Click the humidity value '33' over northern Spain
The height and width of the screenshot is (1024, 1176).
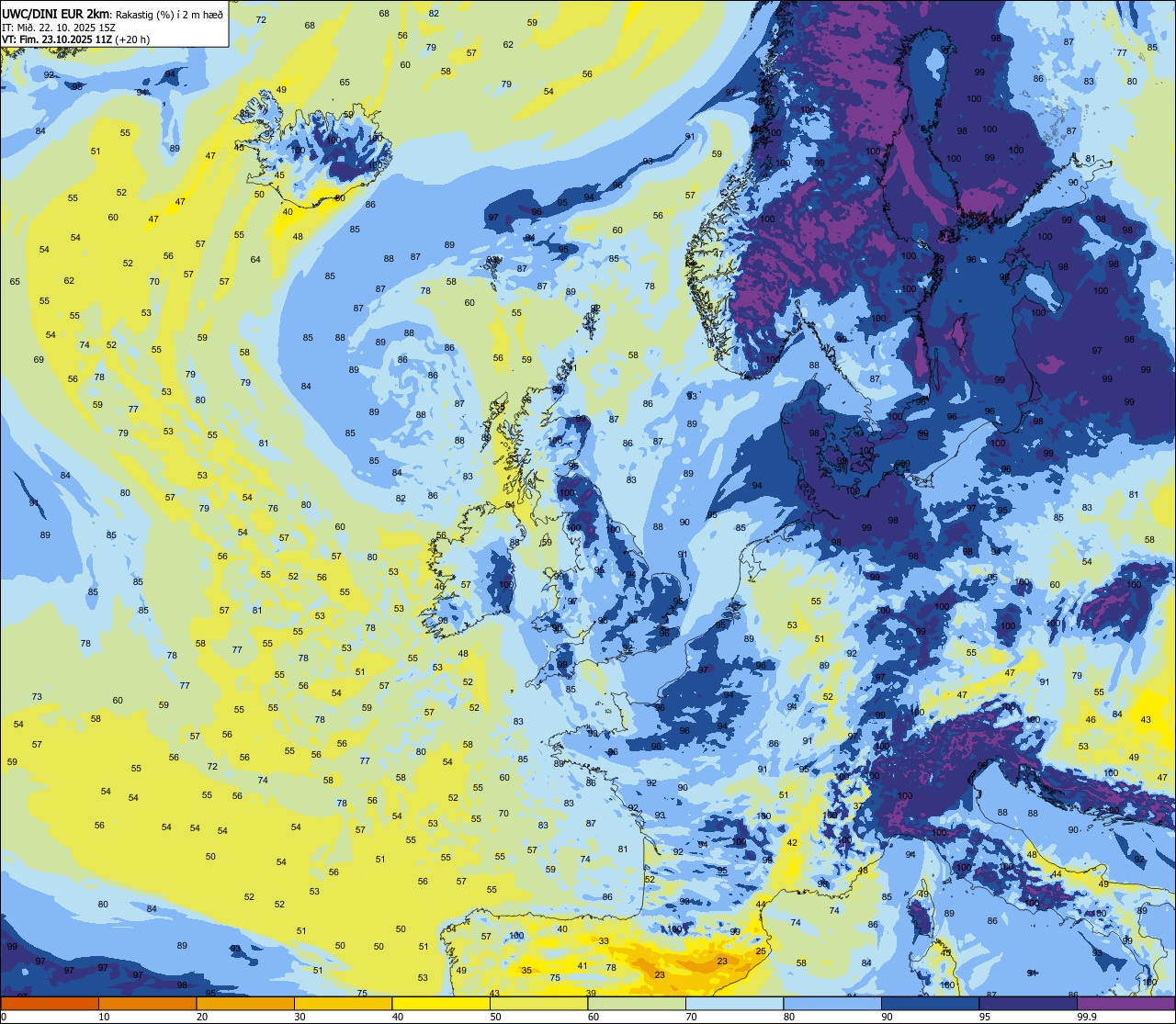click(604, 941)
